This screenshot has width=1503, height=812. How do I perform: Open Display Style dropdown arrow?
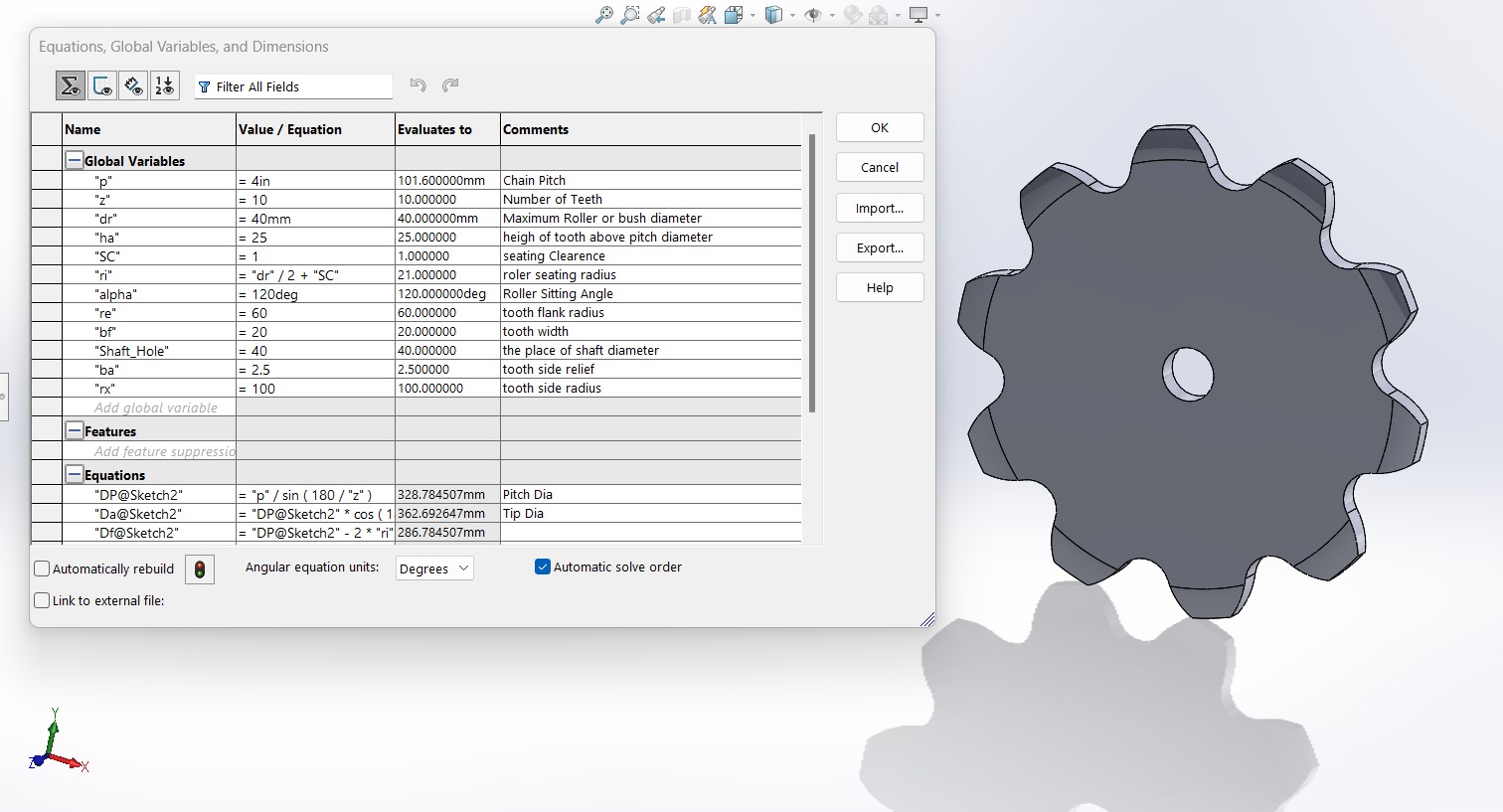point(792,16)
